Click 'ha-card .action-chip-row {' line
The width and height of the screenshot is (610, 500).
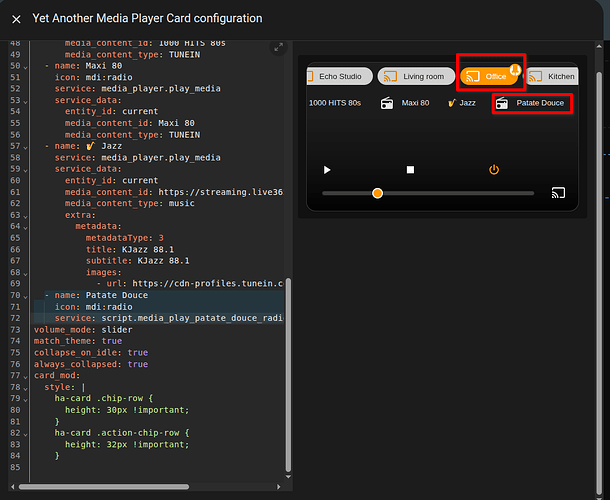pyautogui.click(x=122, y=433)
